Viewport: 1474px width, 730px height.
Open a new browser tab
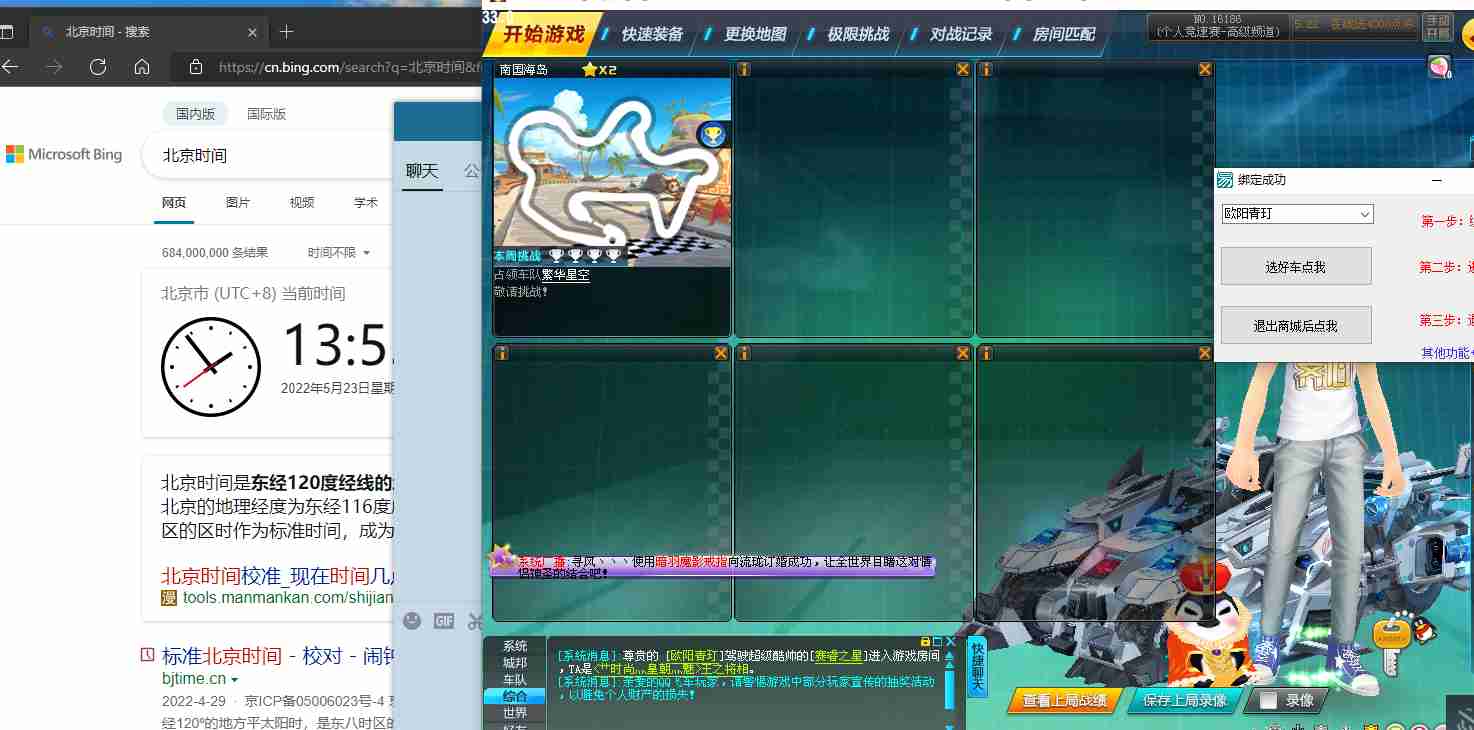coord(286,32)
